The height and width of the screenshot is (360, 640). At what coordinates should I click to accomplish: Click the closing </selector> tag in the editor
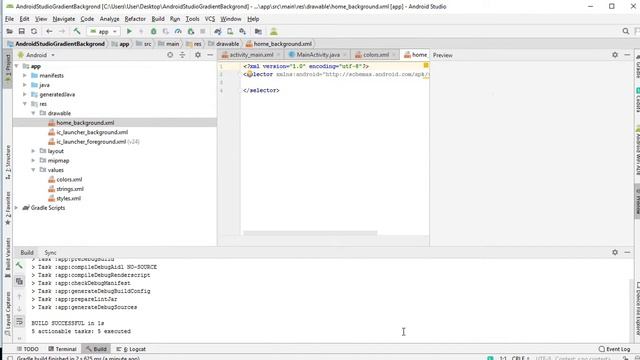(261, 90)
